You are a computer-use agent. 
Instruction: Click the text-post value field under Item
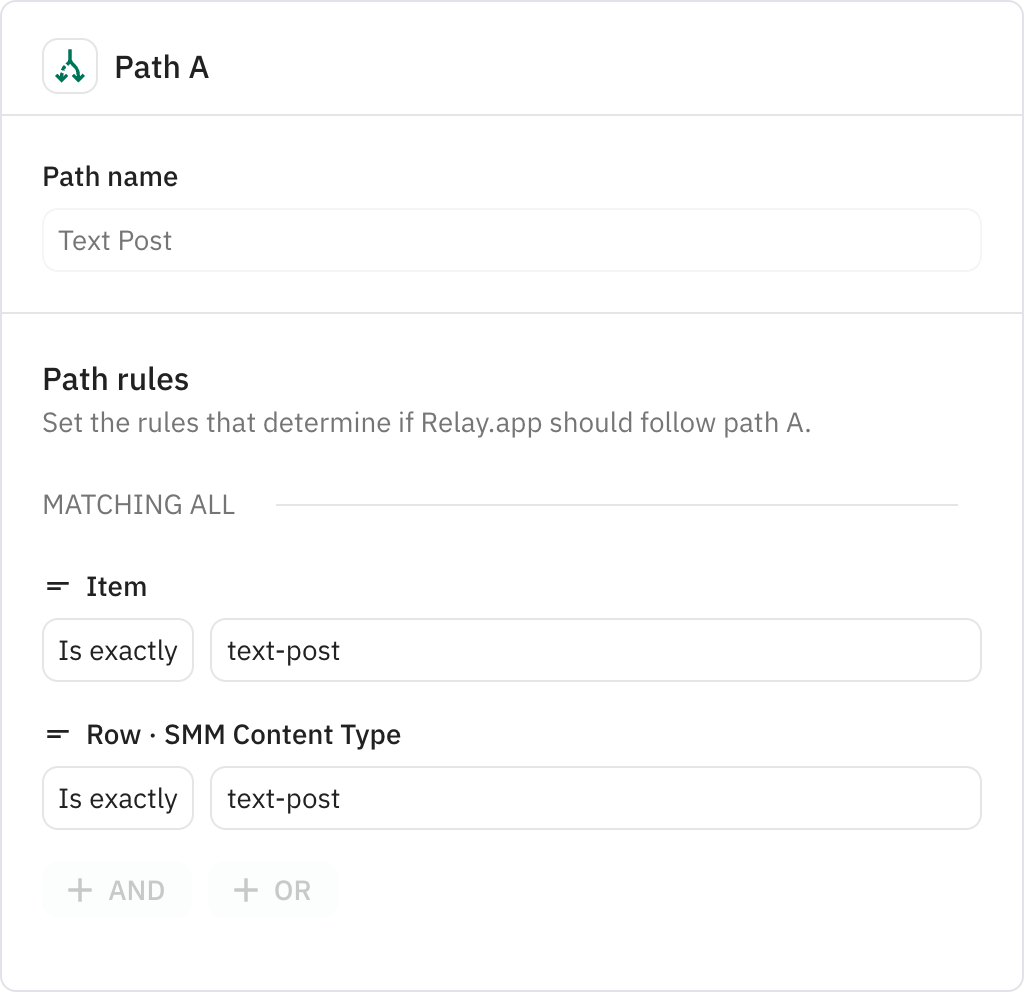point(596,650)
